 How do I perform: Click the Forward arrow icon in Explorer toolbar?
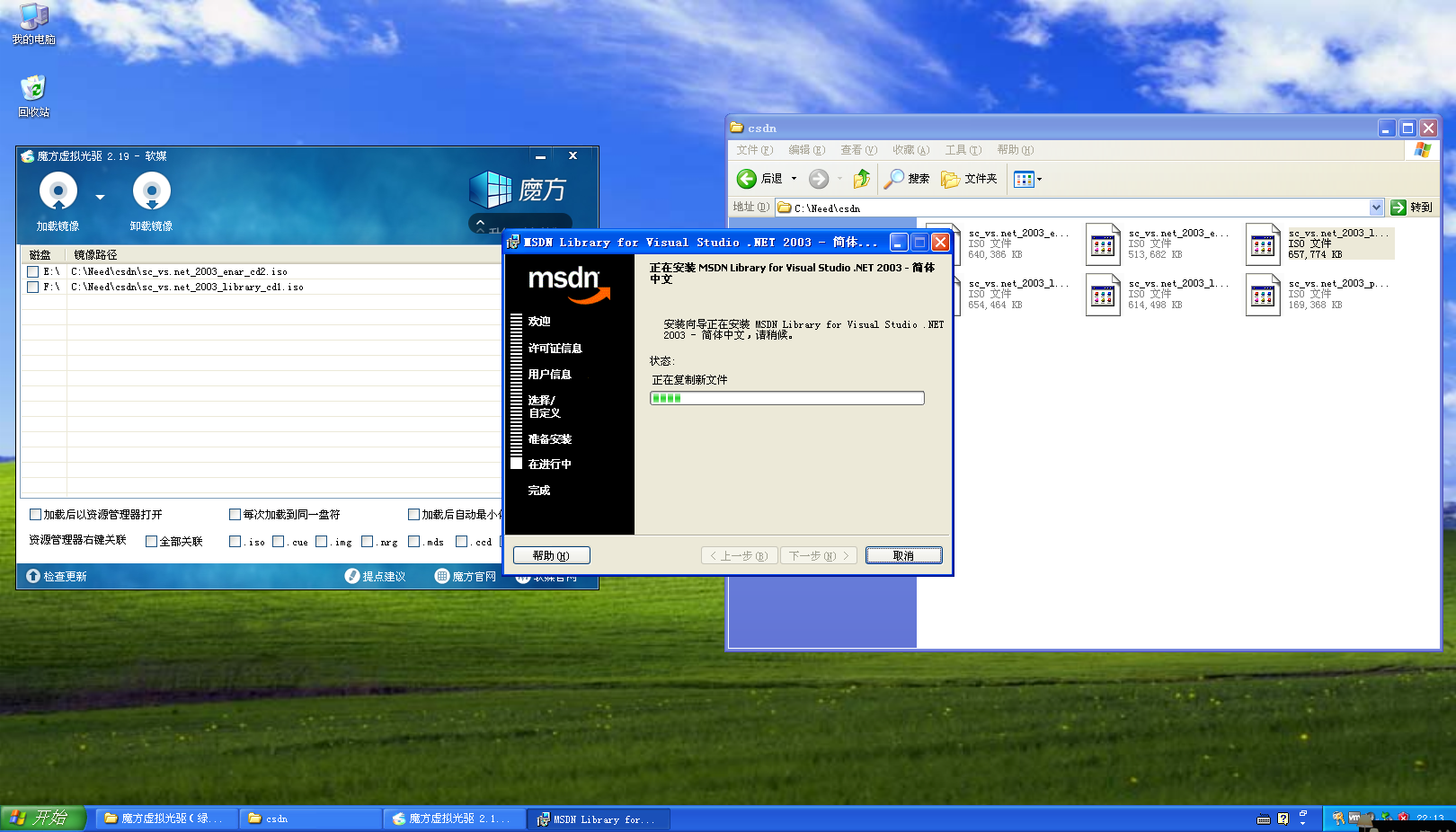tap(818, 179)
